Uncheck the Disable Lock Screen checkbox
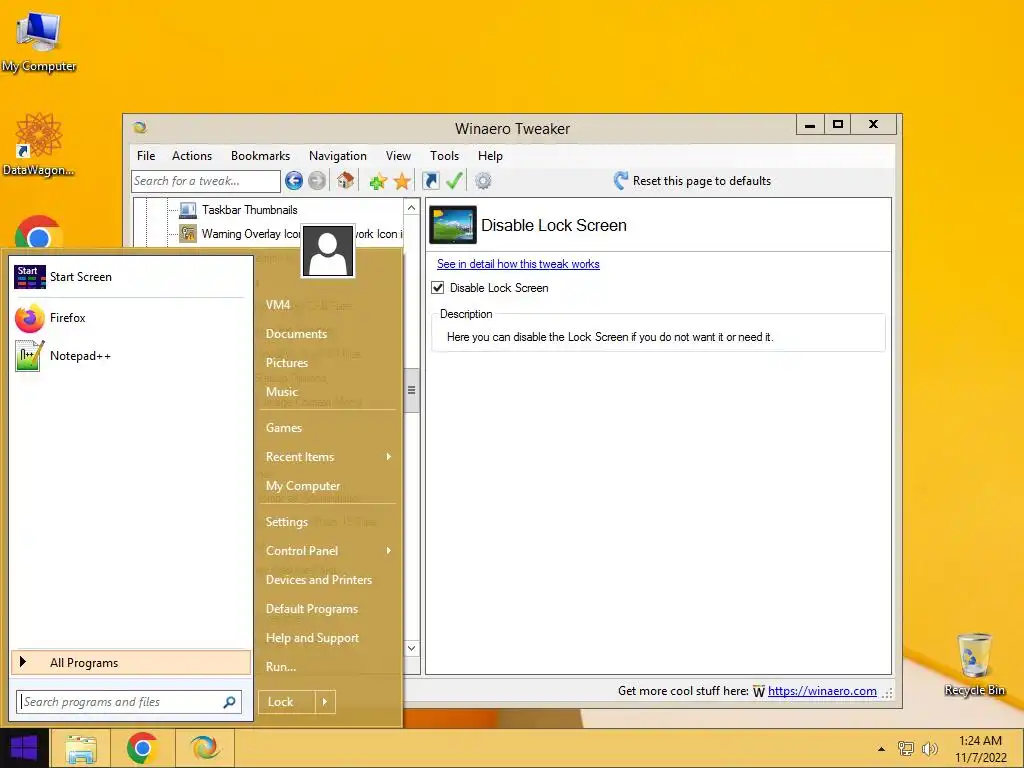Viewport: 1024px width, 768px height. click(x=438, y=287)
